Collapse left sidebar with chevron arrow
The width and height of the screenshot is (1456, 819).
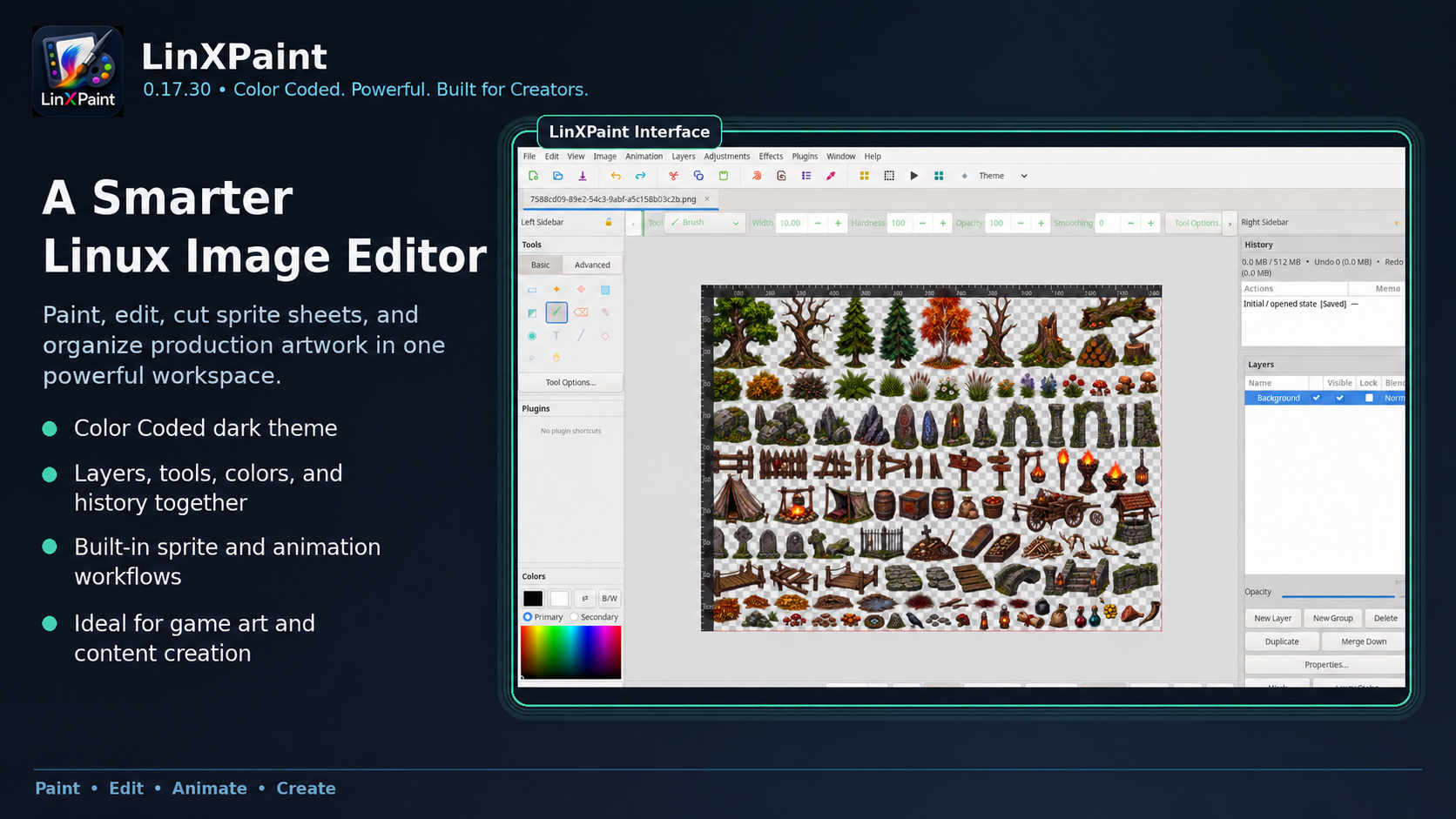point(633,223)
